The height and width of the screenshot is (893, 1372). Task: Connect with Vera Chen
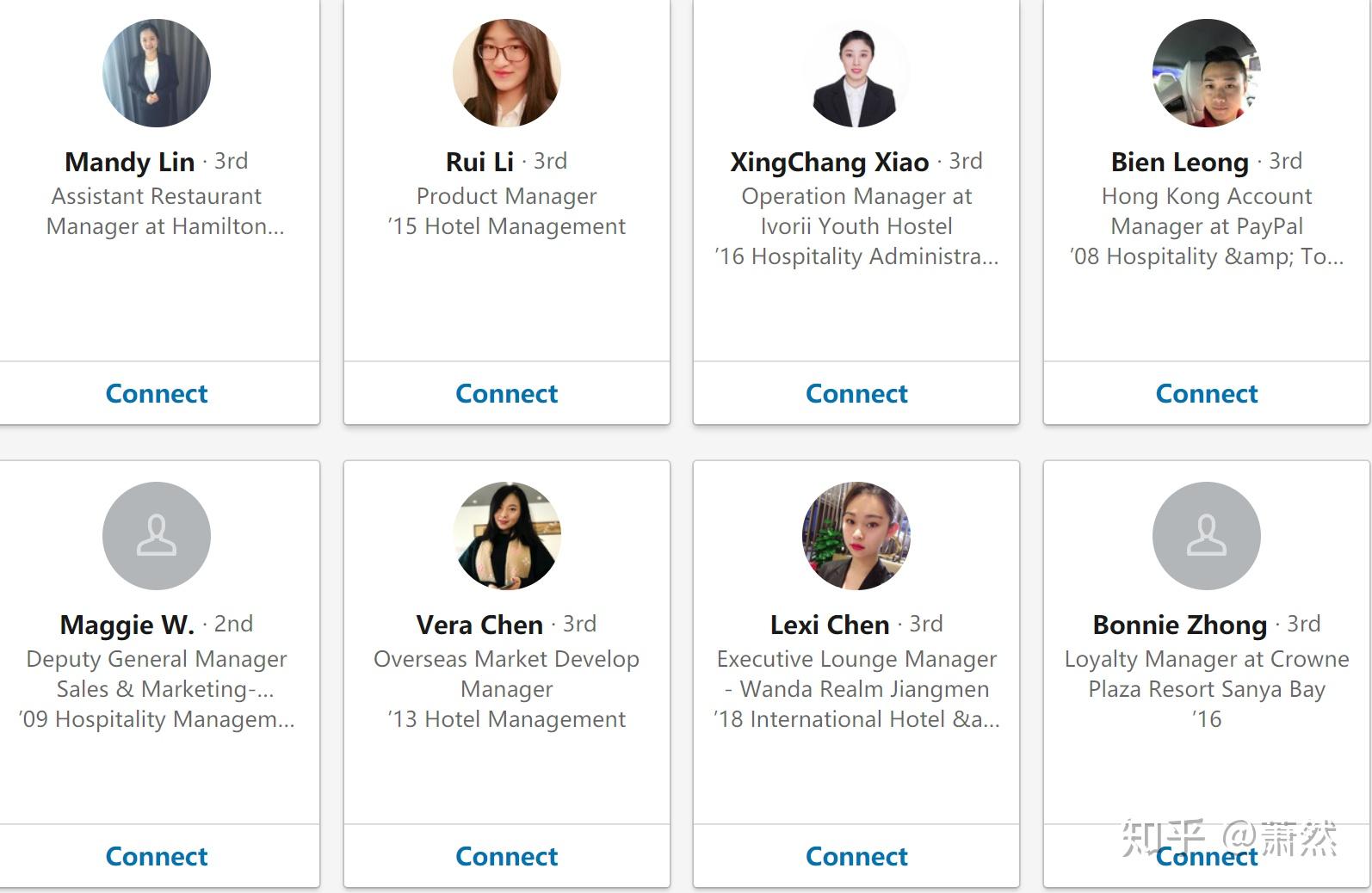[506, 856]
